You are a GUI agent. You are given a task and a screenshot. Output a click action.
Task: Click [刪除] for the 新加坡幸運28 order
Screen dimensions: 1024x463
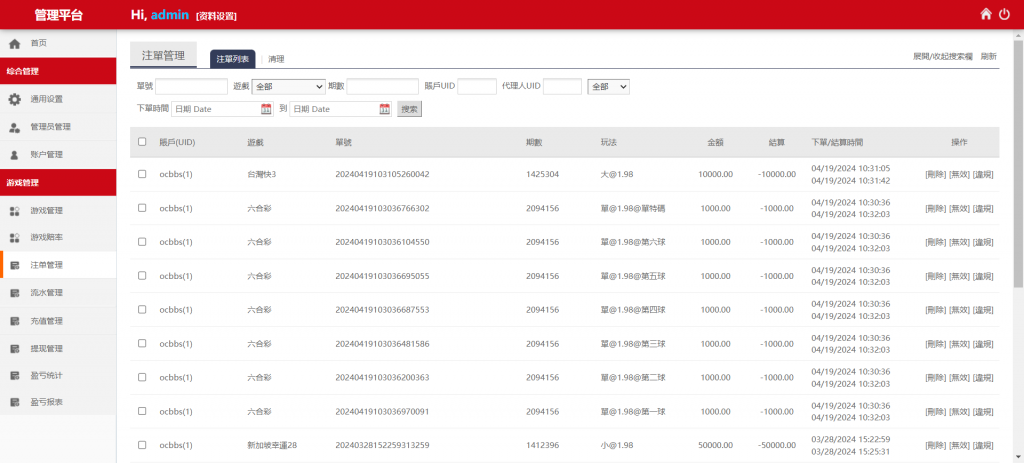pos(935,445)
